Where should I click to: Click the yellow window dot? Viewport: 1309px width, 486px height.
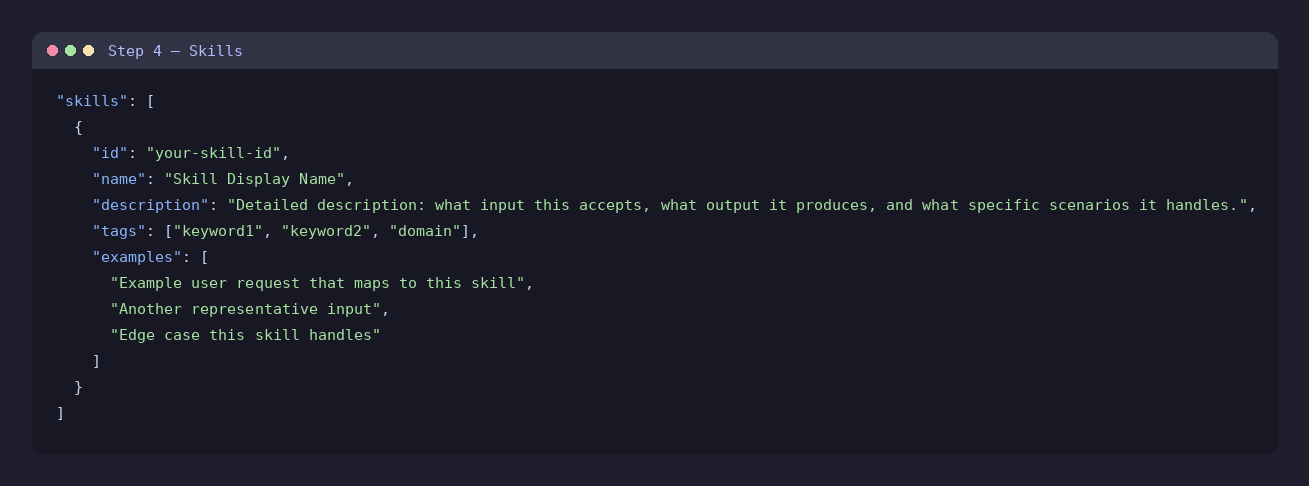pos(89,51)
